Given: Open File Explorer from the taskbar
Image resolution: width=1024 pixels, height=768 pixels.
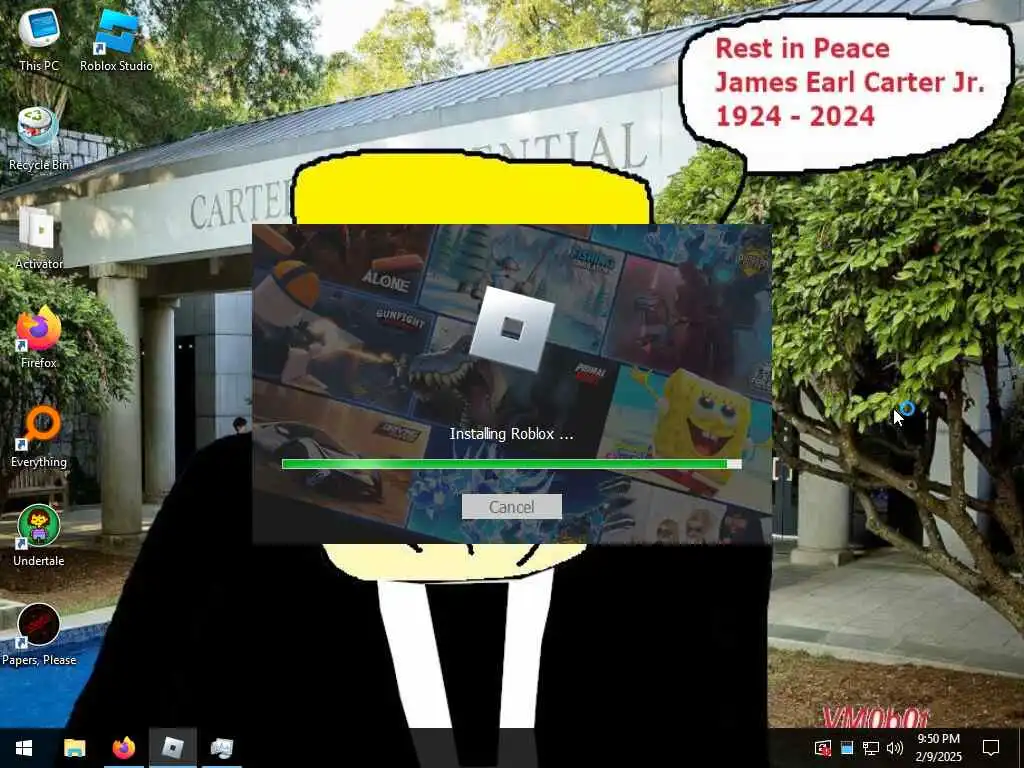Looking at the screenshot, I should (x=74, y=748).
